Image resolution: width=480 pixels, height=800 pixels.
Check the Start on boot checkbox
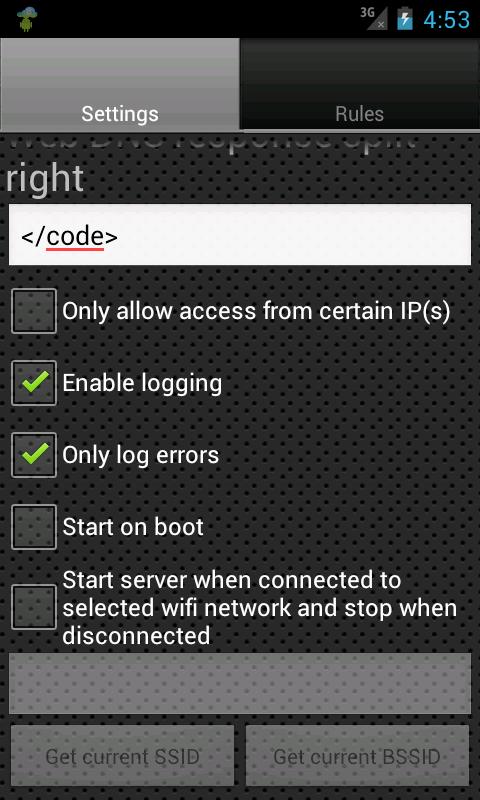(x=34, y=527)
